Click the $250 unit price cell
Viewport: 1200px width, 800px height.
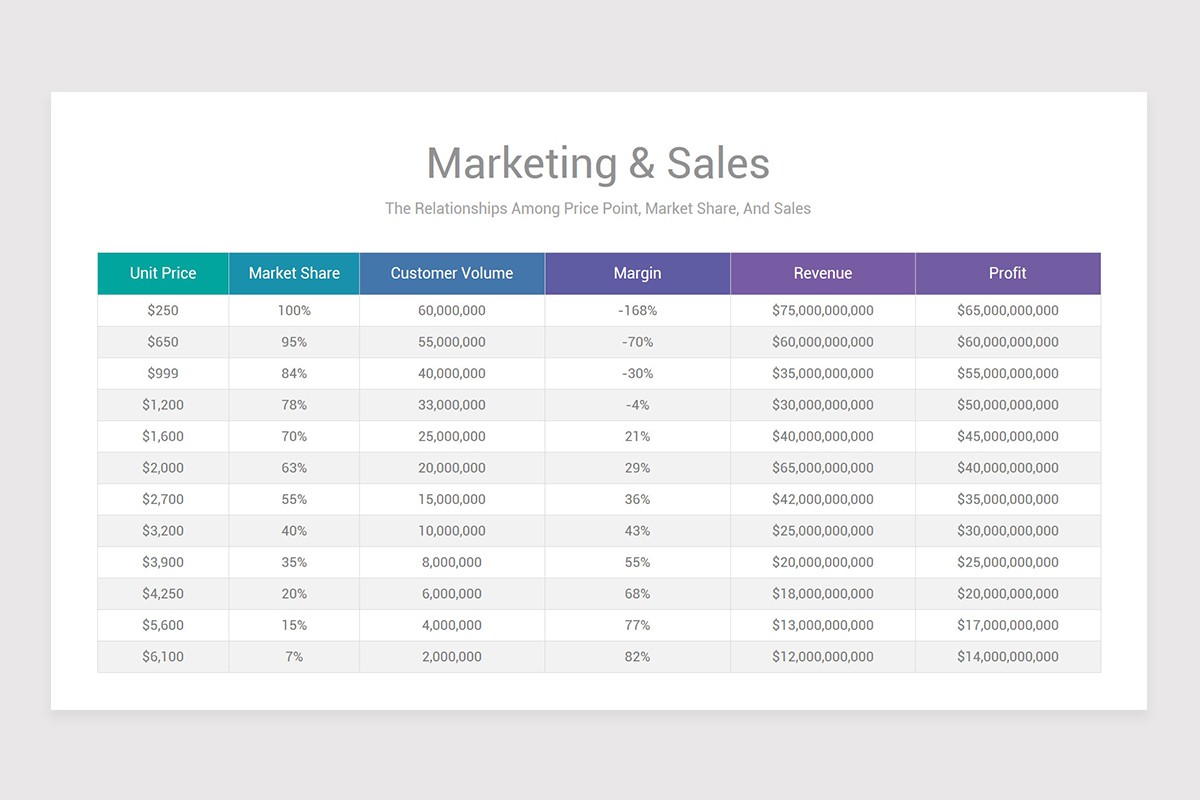tap(162, 310)
